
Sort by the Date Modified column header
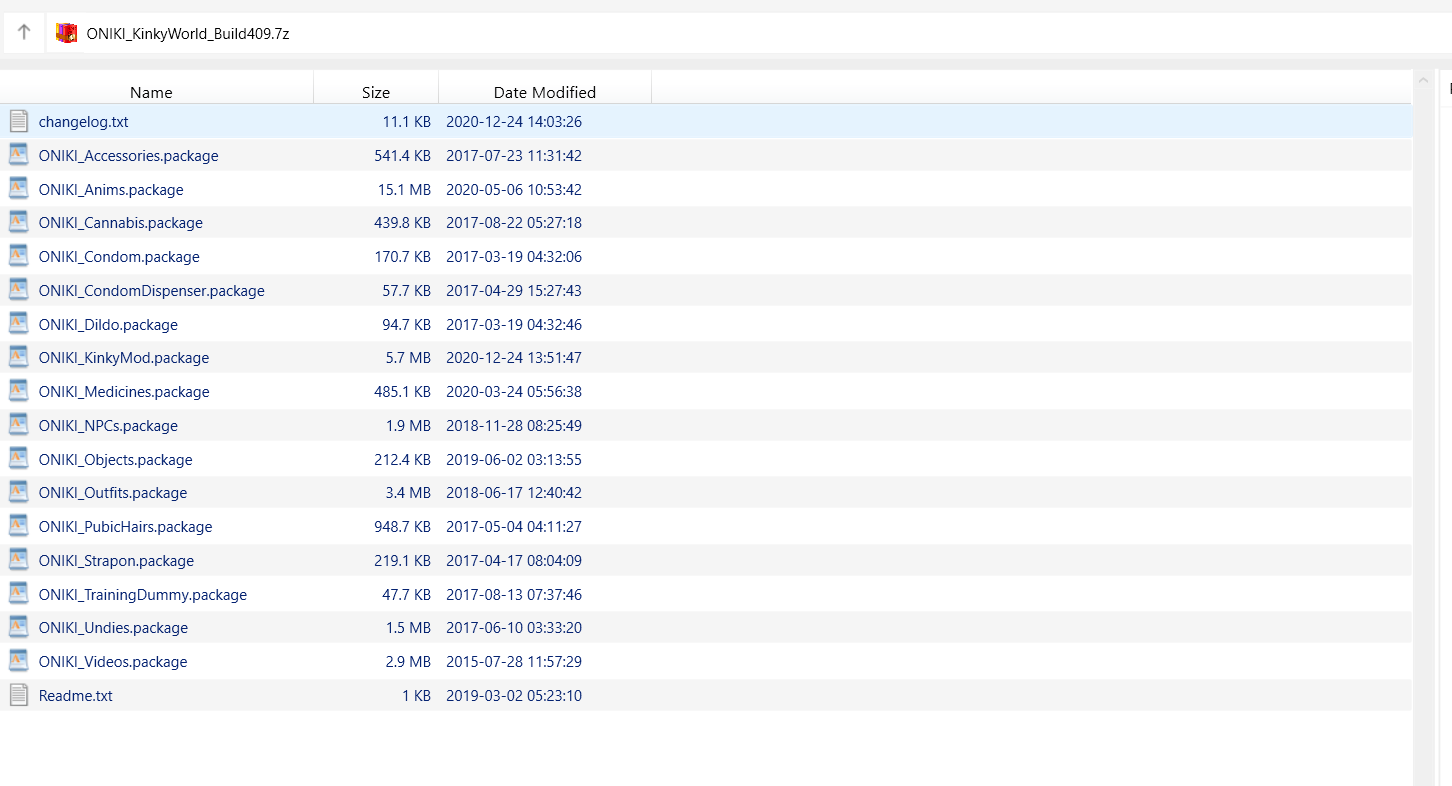(x=544, y=92)
